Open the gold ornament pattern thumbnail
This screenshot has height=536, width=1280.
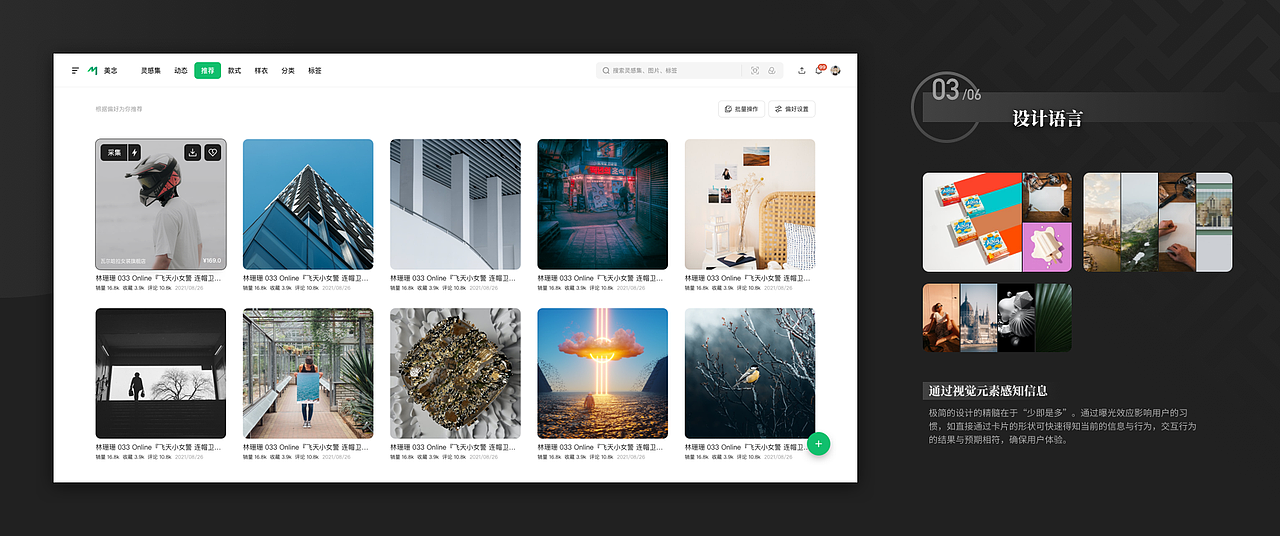tap(455, 373)
